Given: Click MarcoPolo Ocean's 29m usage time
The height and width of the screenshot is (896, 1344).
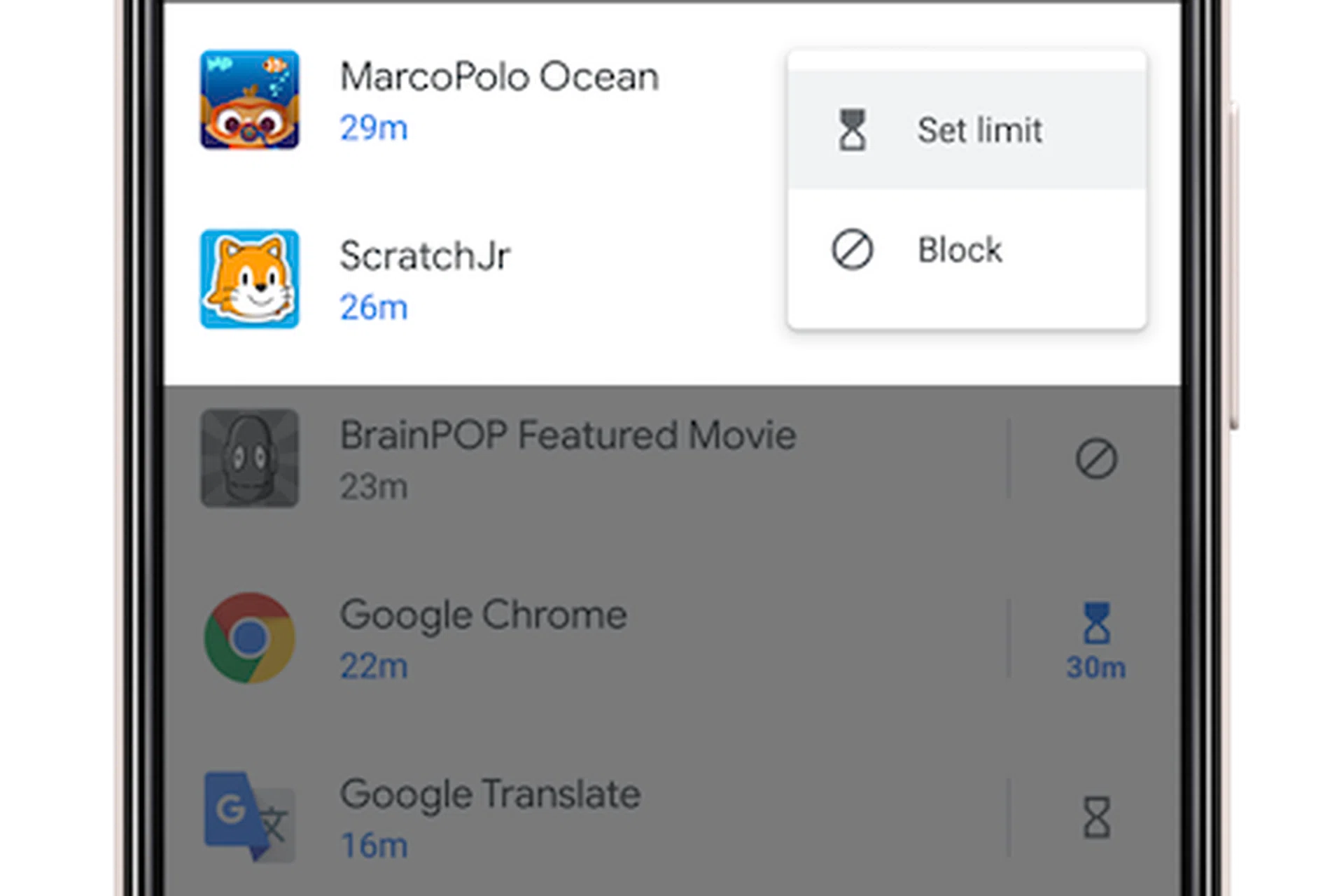Looking at the screenshot, I should click(374, 128).
